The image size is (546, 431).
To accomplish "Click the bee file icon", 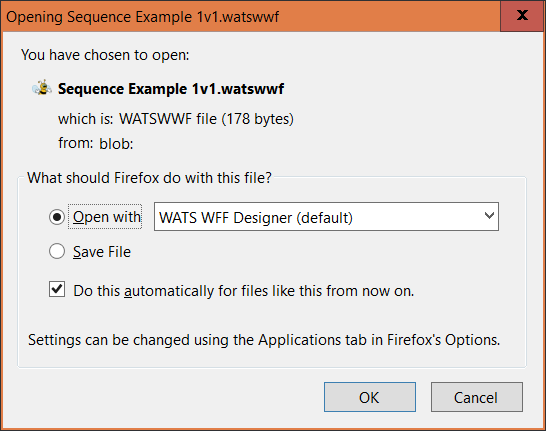I will [42, 88].
